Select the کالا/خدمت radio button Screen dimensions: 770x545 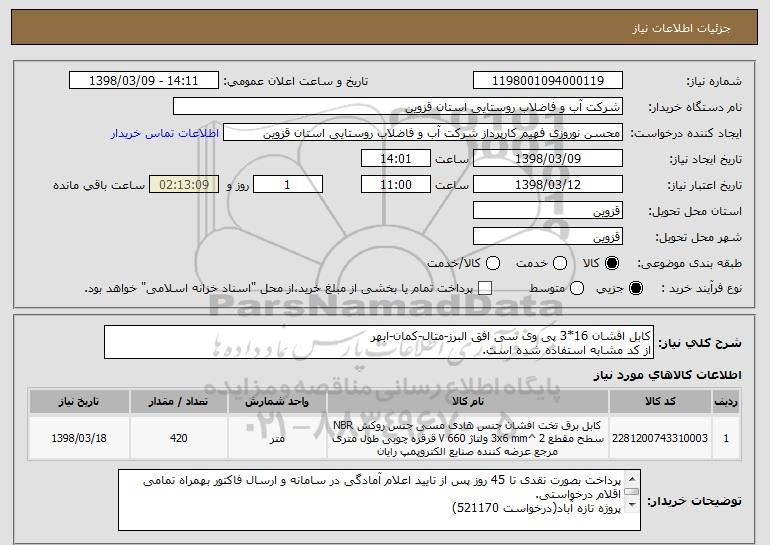click(x=493, y=264)
